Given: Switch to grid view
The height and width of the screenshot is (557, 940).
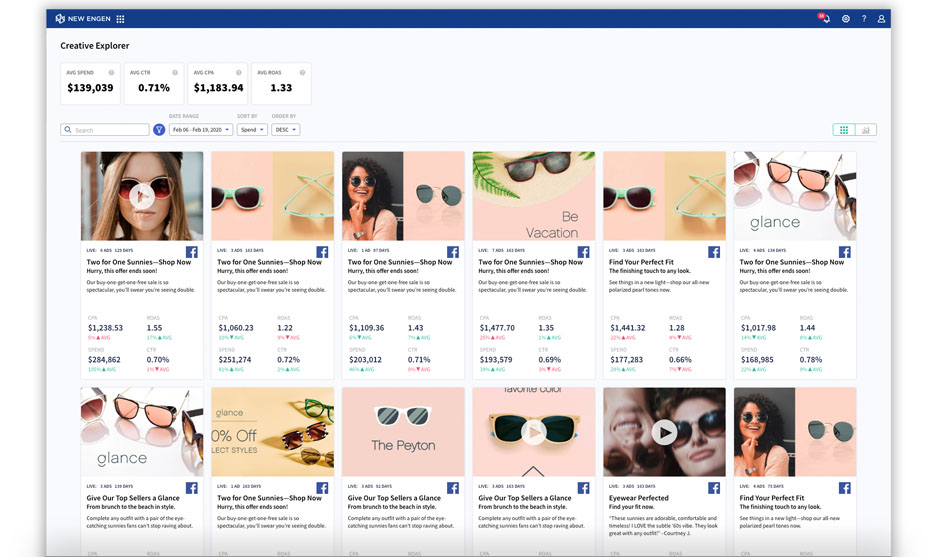Looking at the screenshot, I should (843, 130).
